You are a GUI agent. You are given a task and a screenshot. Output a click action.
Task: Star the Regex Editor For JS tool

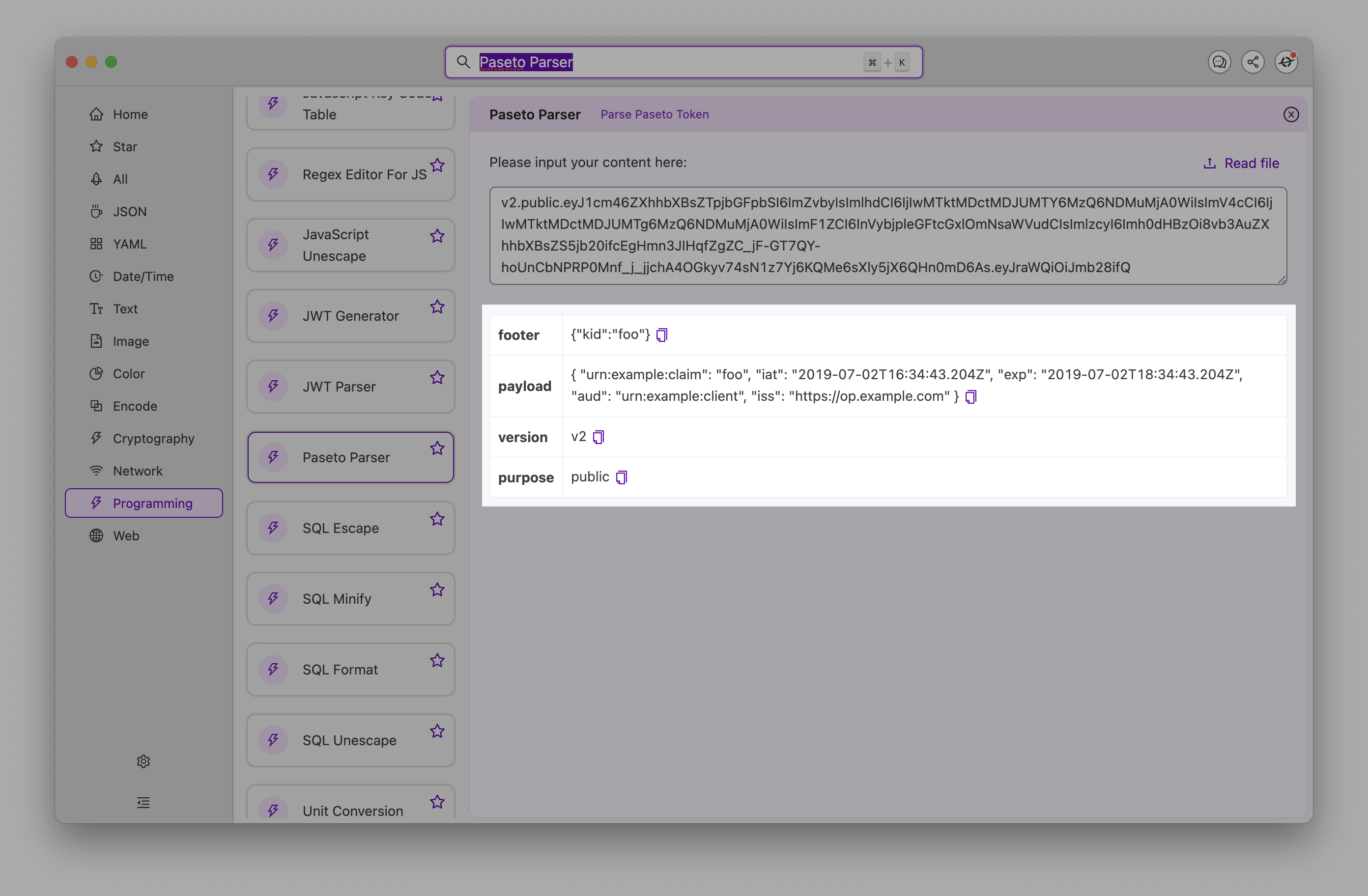tap(437, 166)
